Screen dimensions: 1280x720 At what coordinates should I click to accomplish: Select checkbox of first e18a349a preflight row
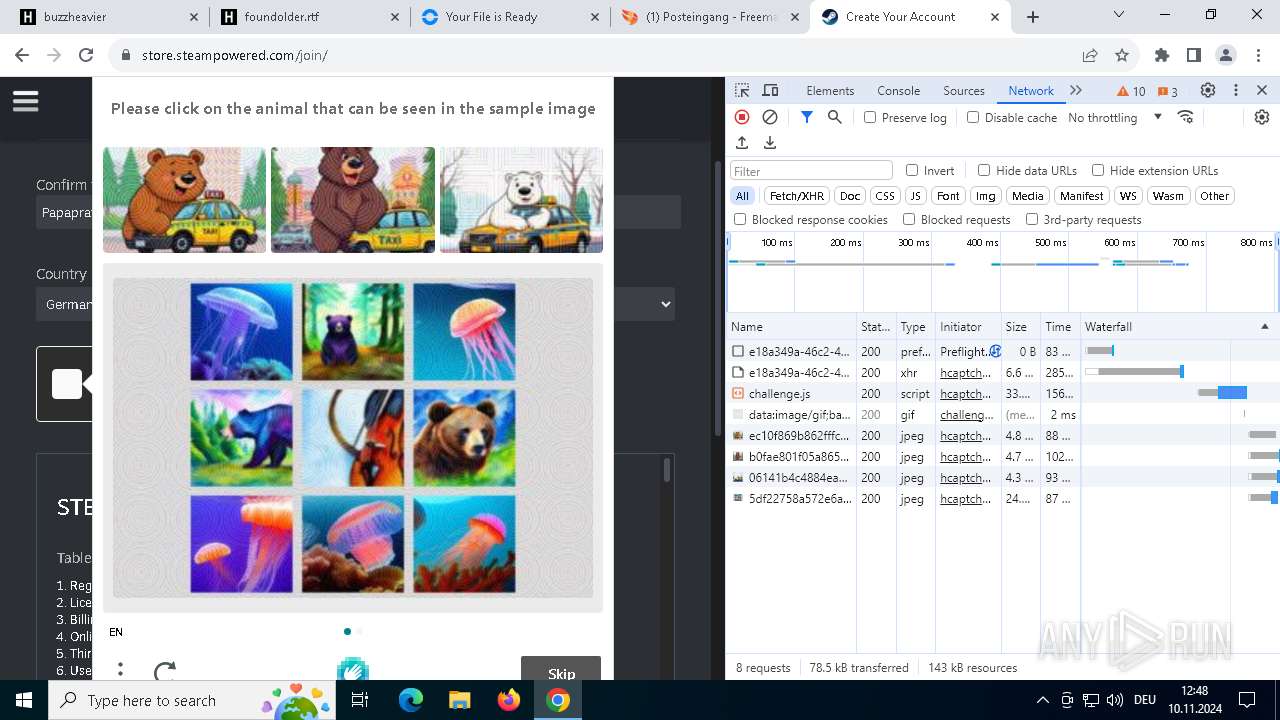coord(738,351)
